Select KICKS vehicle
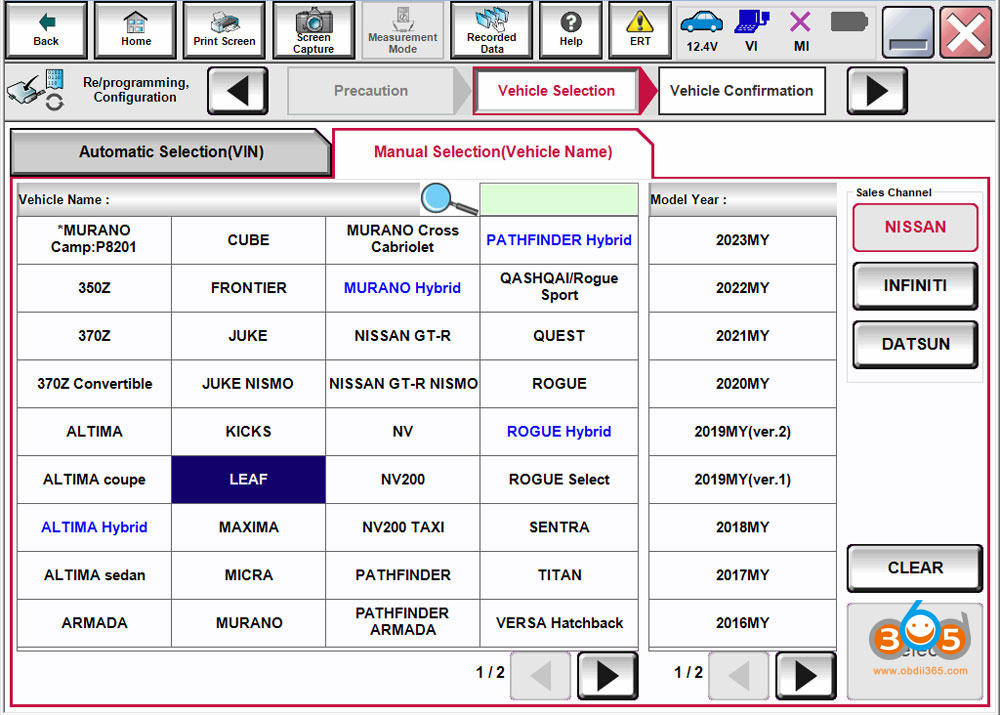The width and height of the screenshot is (1000, 715). (248, 432)
